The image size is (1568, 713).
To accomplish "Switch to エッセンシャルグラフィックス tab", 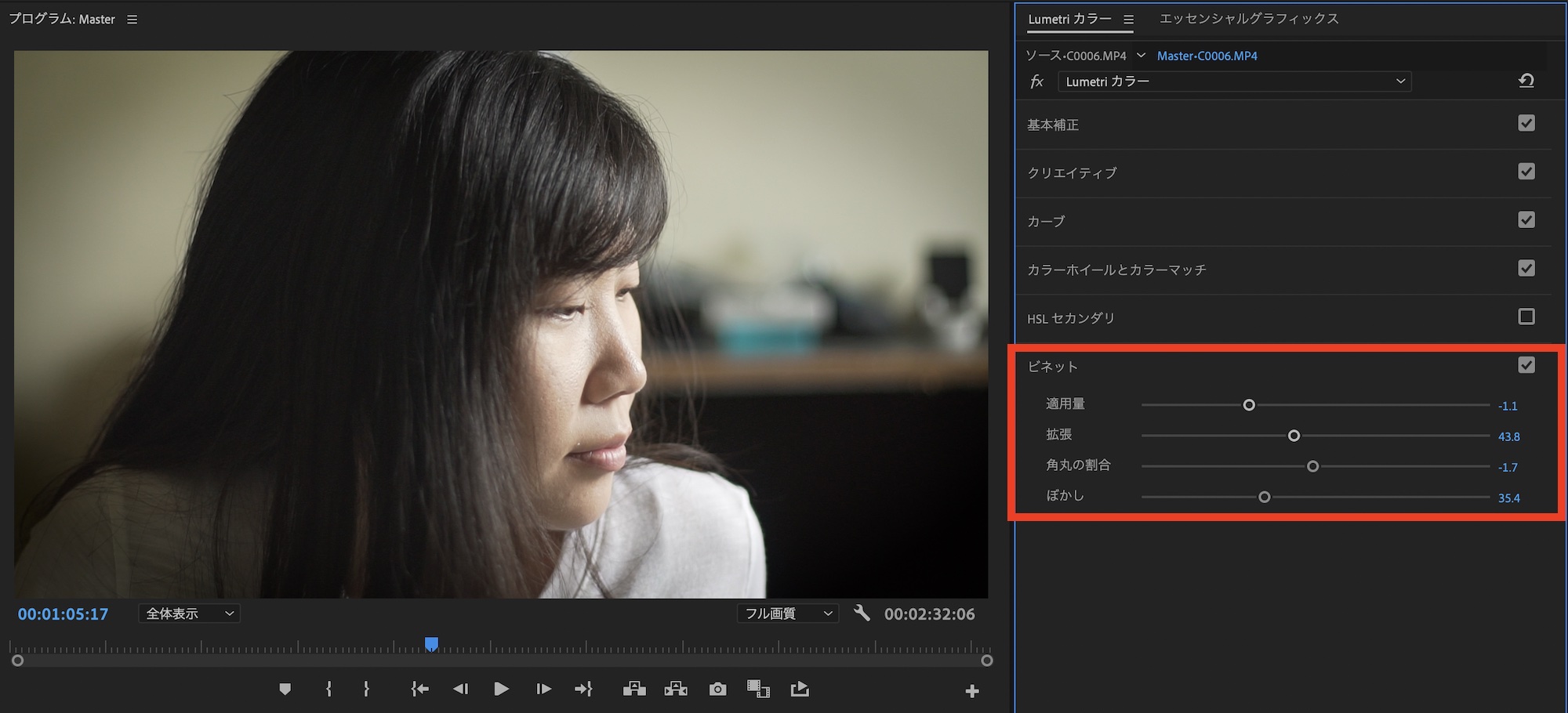I will tap(1248, 19).
